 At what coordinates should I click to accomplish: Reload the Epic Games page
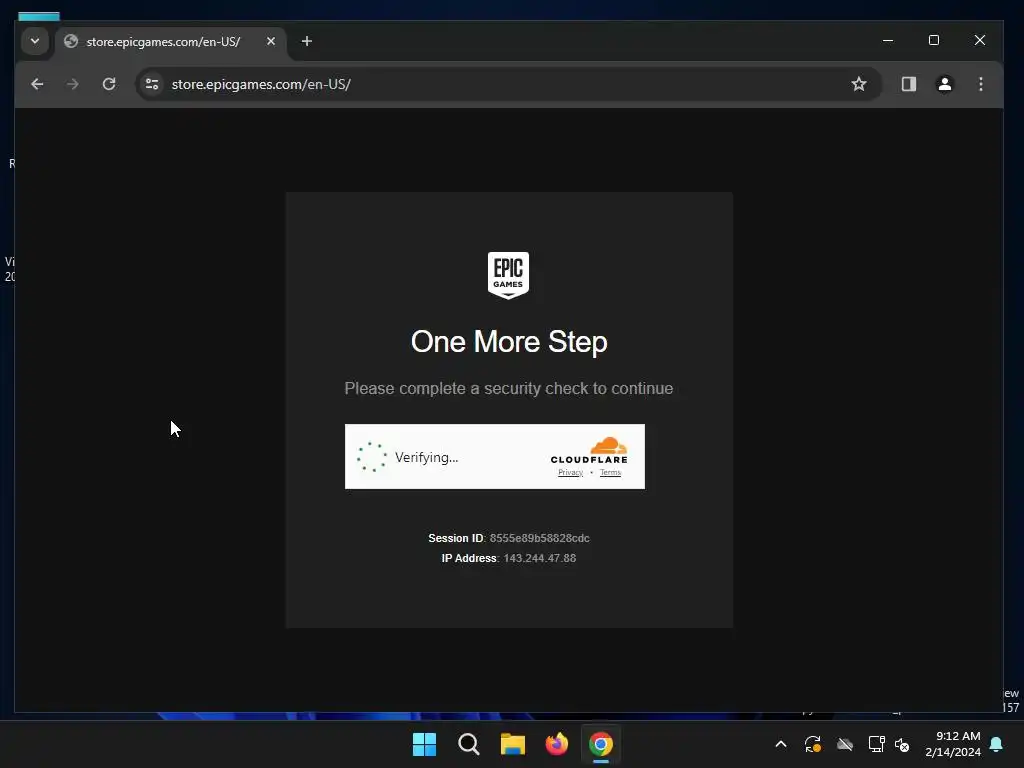[x=109, y=84]
